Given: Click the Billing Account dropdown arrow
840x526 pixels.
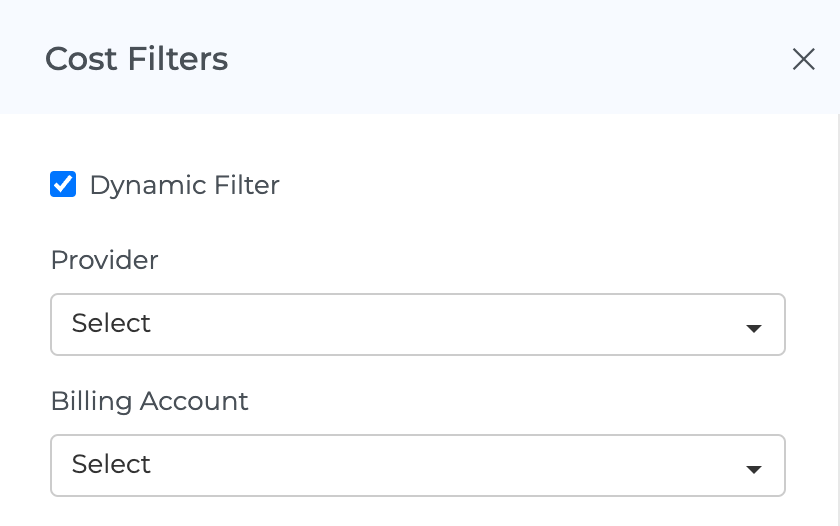Looking at the screenshot, I should (754, 469).
